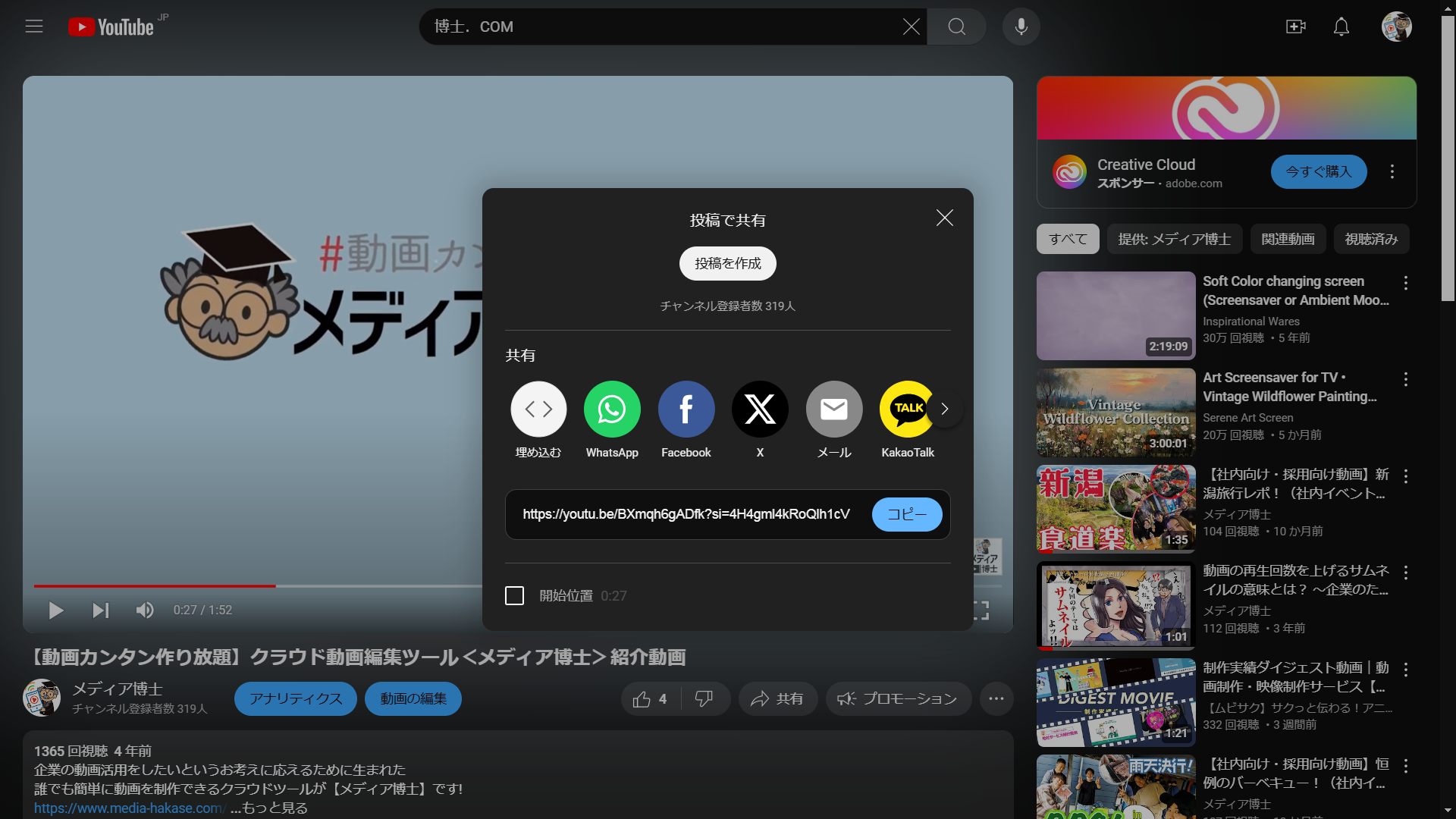Share the video via WhatsApp
This screenshot has height=819, width=1456.
coord(611,409)
